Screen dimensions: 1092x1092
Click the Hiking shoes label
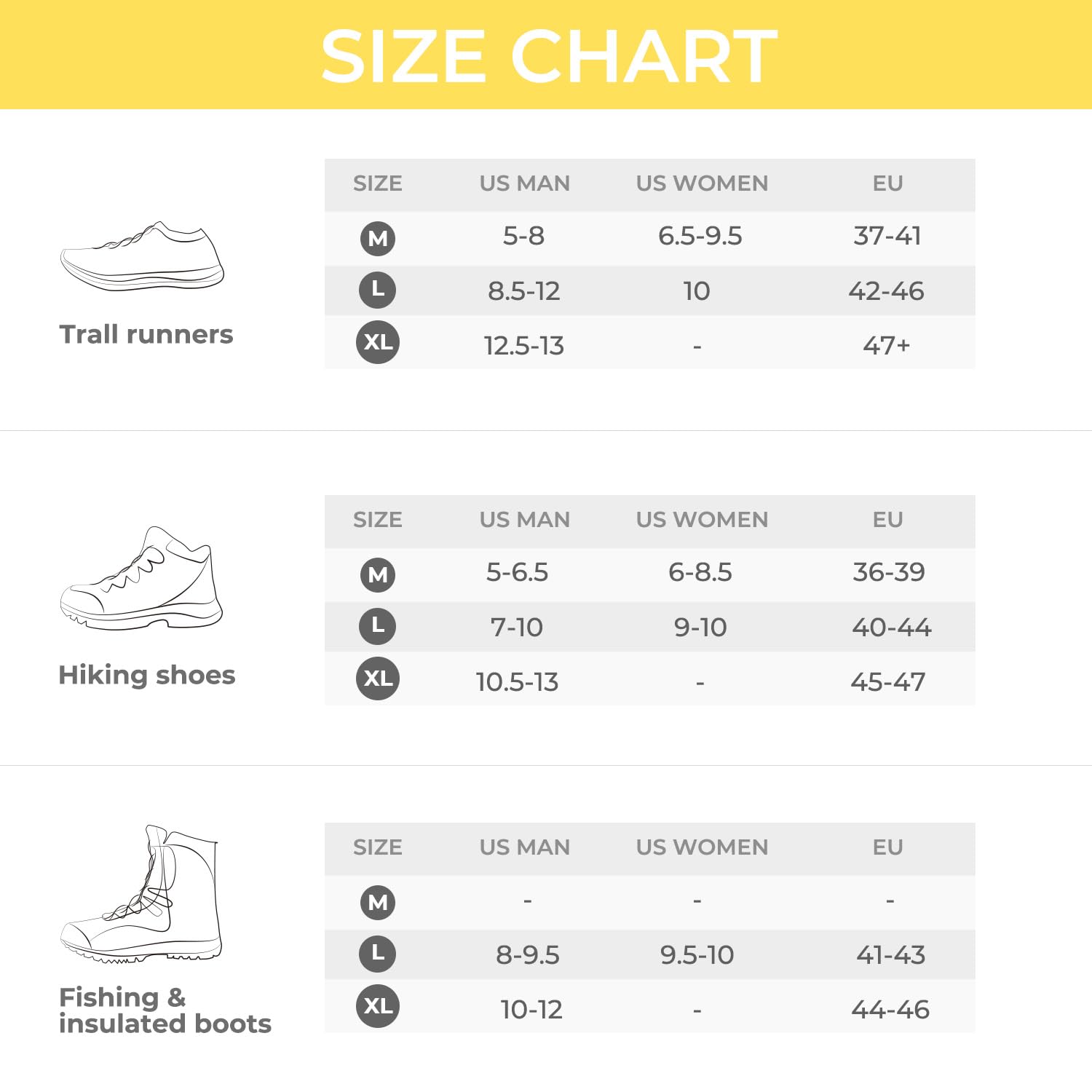(147, 675)
